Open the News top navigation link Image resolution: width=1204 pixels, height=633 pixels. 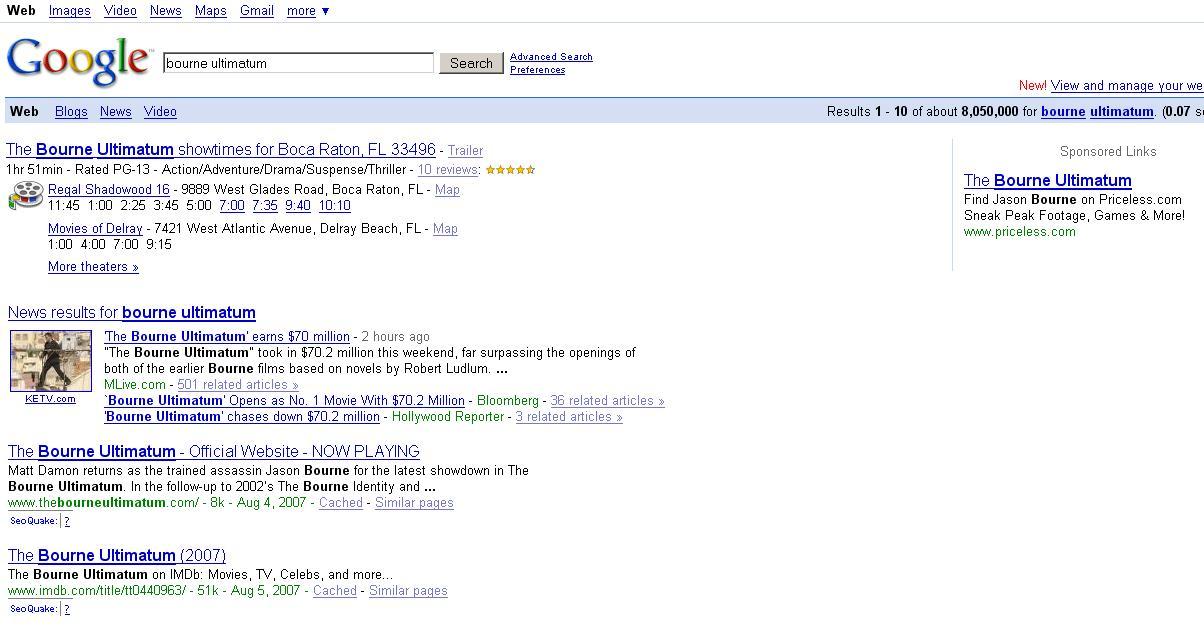166,11
